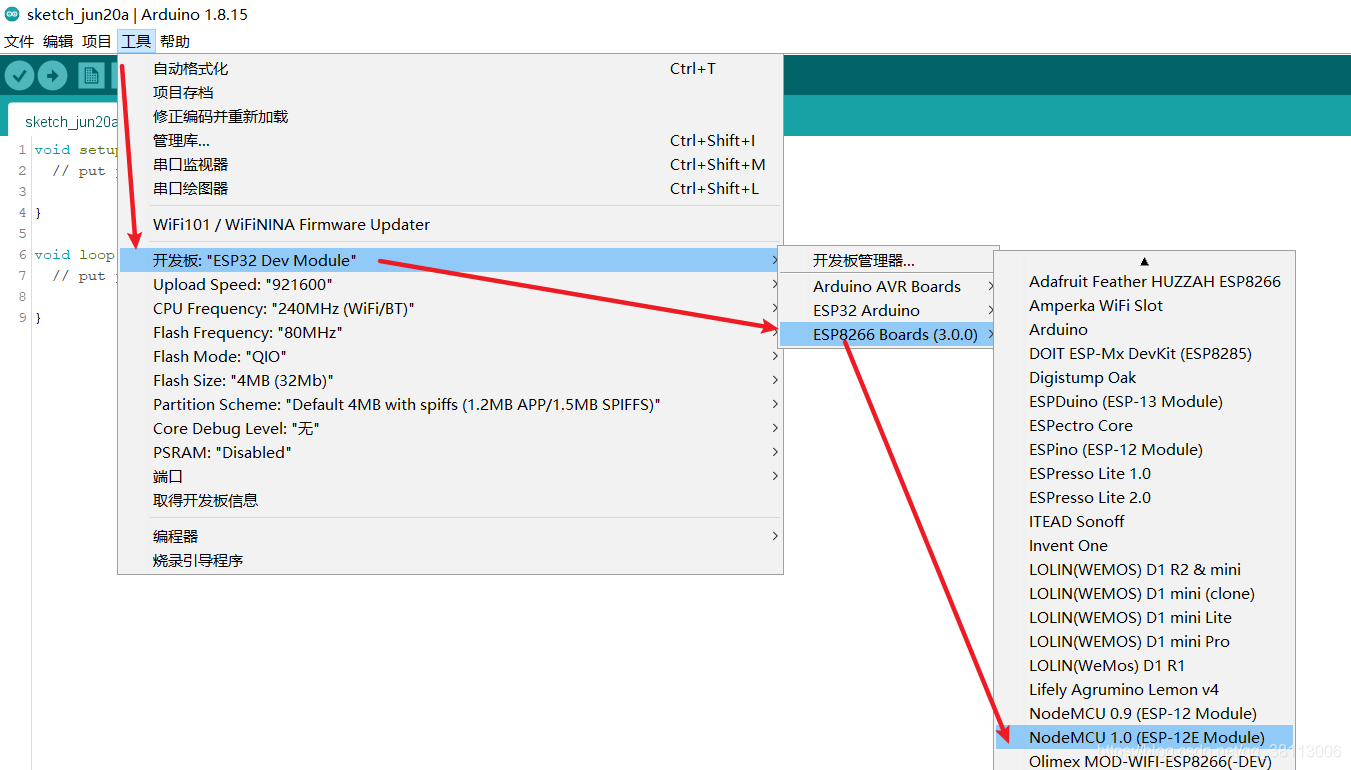Image resolution: width=1351 pixels, height=770 pixels.
Task: Select Digistump Oak board
Action: 1144,378
